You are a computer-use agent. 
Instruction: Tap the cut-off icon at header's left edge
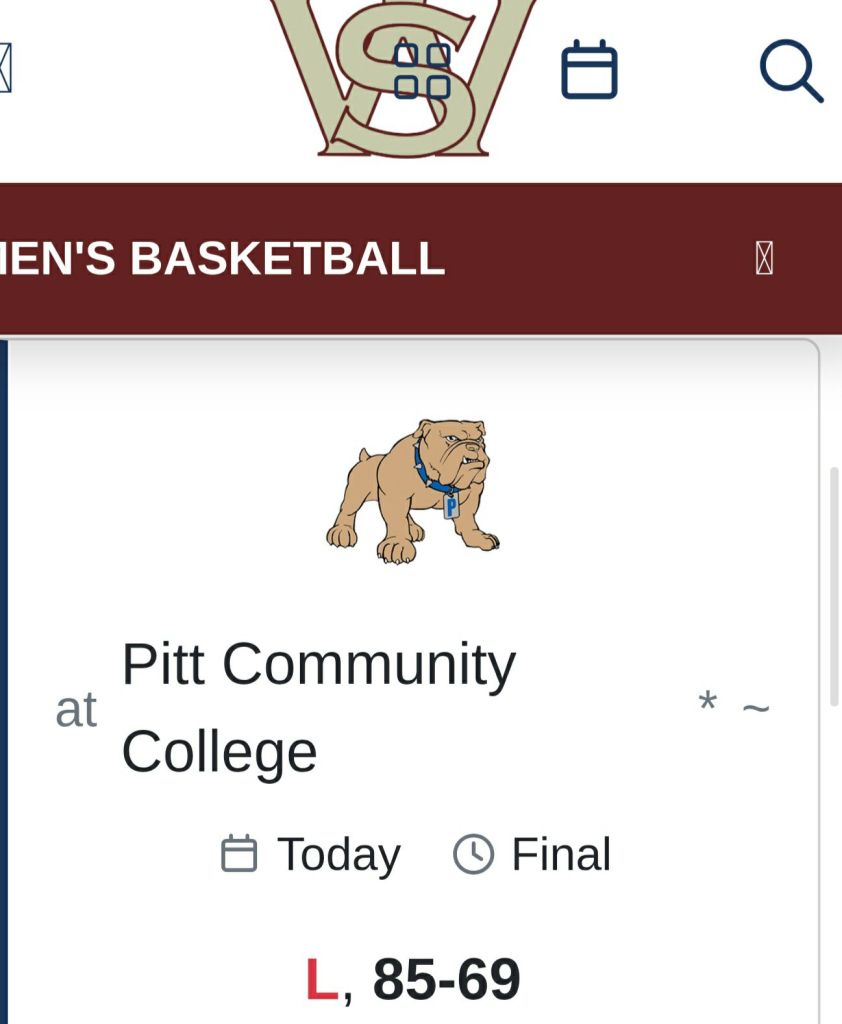tap(5, 68)
